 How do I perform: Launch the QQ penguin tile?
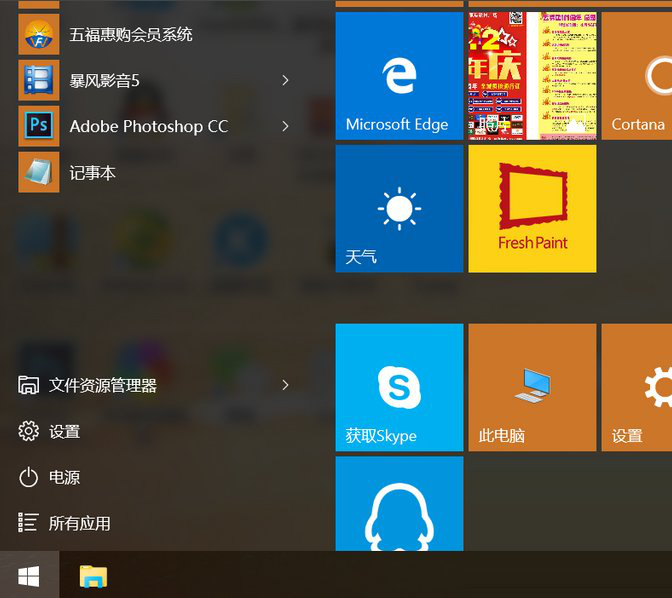pyautogui.click(x=399, y=504)
